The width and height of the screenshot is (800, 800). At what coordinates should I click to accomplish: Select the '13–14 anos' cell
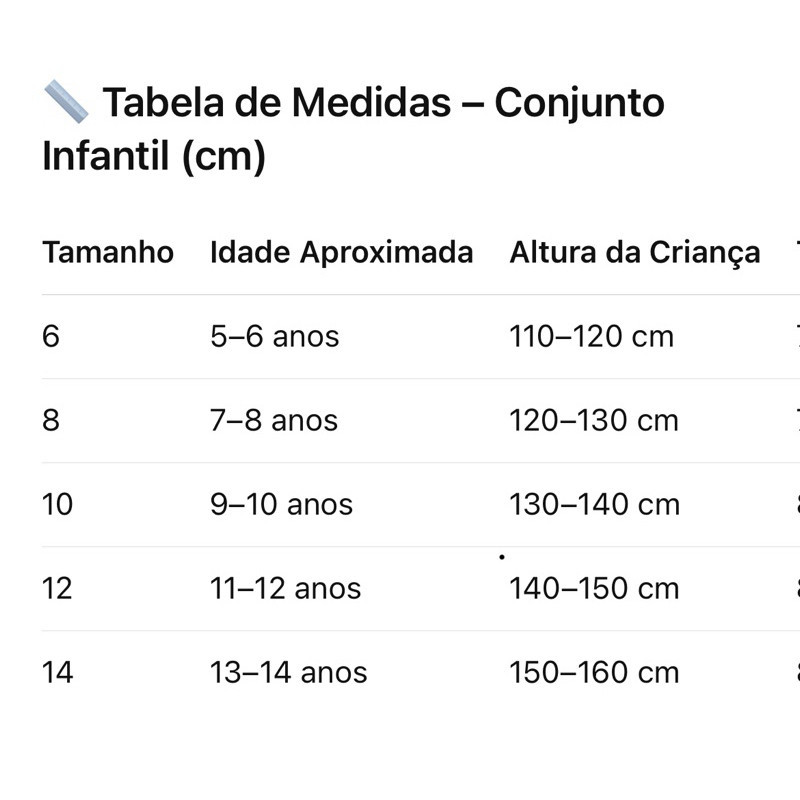pos(288,673)
